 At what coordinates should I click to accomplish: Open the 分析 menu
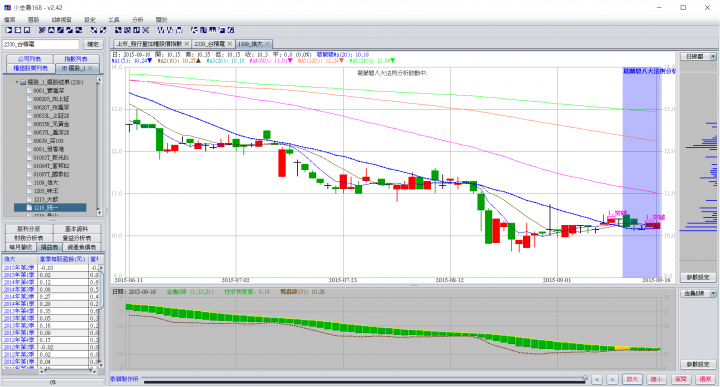point(137,20)
